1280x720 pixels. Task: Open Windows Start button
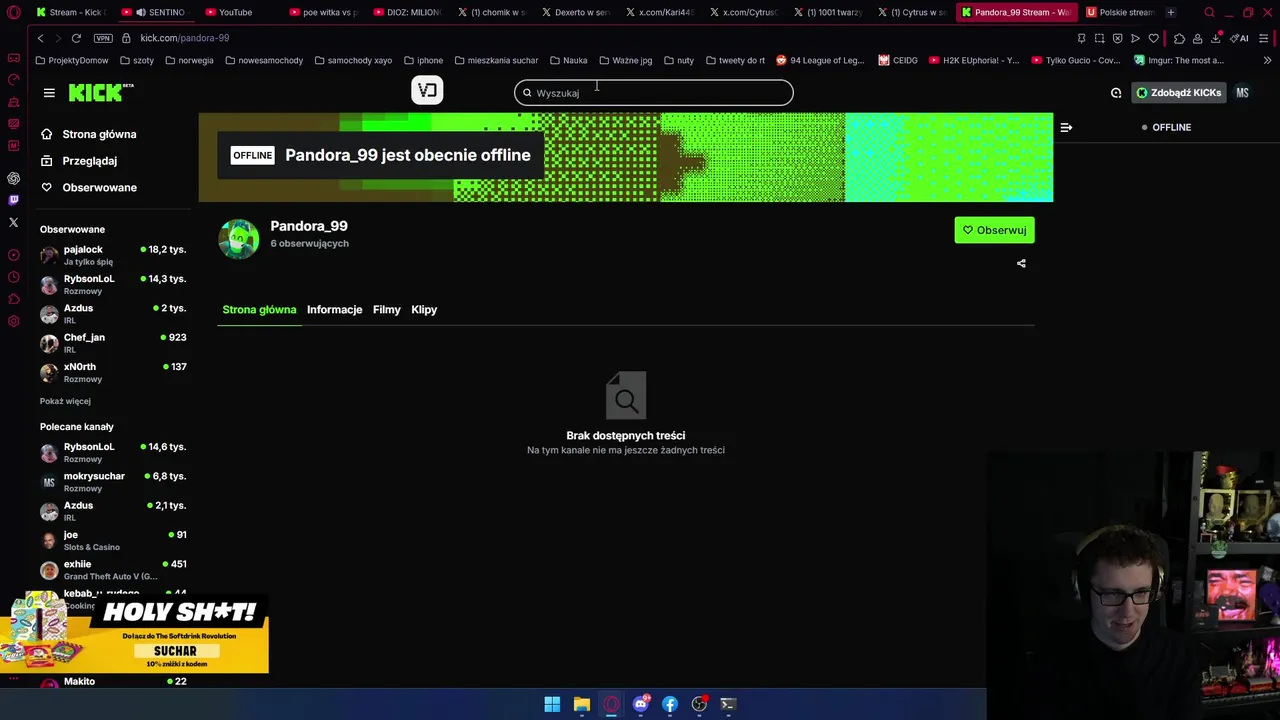pyautogui.click(x=552, y=704)
